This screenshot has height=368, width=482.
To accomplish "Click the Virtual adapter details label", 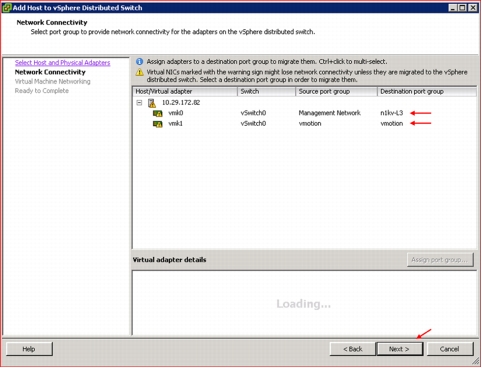I will (169, 260).
